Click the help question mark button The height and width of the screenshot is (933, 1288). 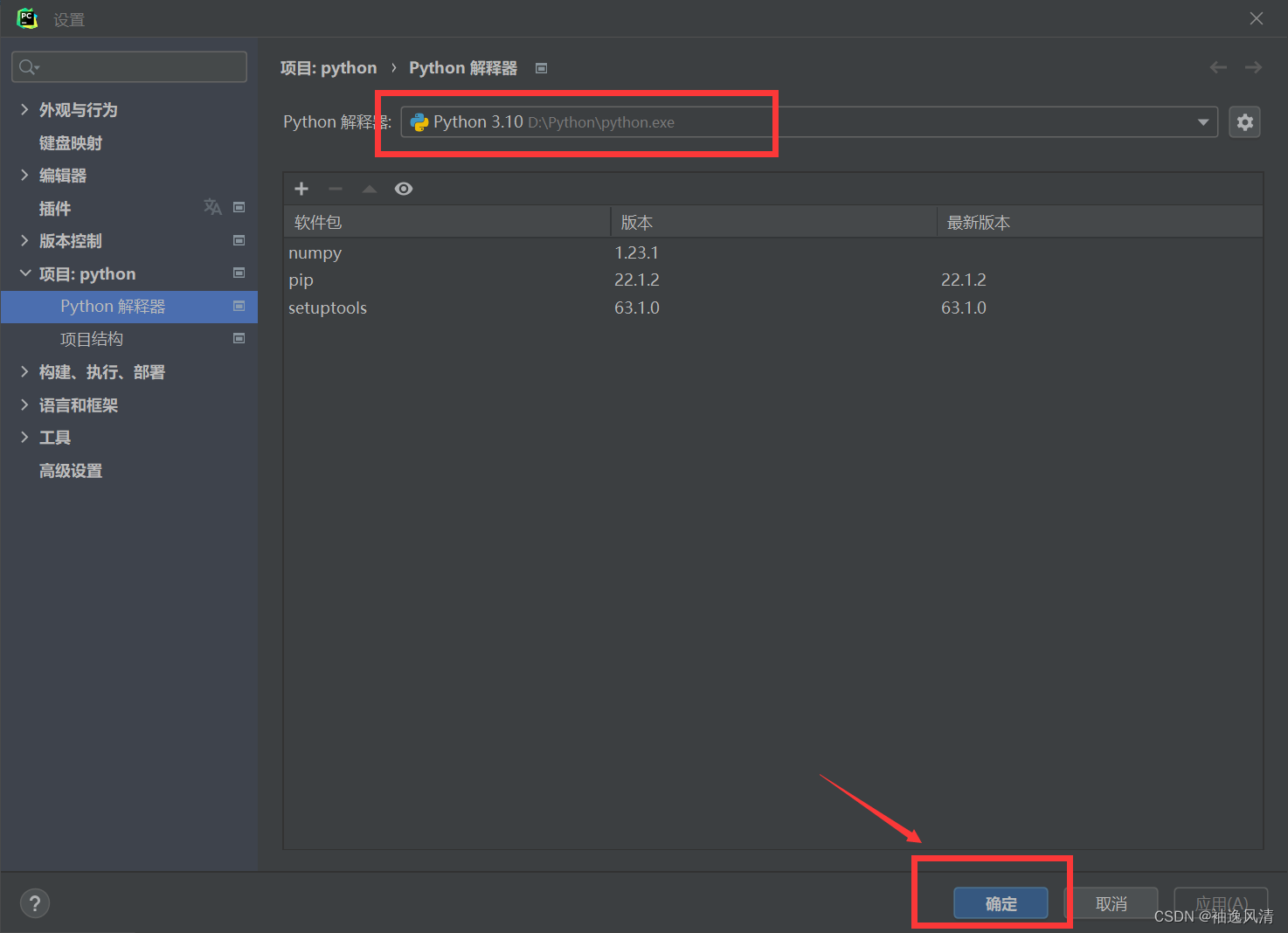click(35, 903)
